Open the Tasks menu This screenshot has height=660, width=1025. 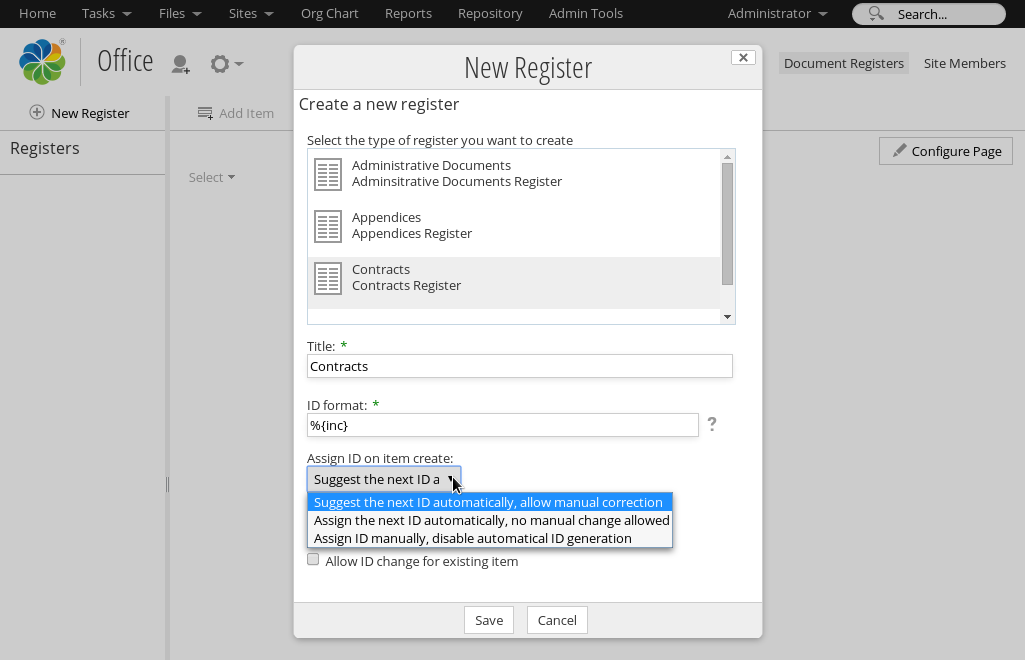(x=106, y=14)
